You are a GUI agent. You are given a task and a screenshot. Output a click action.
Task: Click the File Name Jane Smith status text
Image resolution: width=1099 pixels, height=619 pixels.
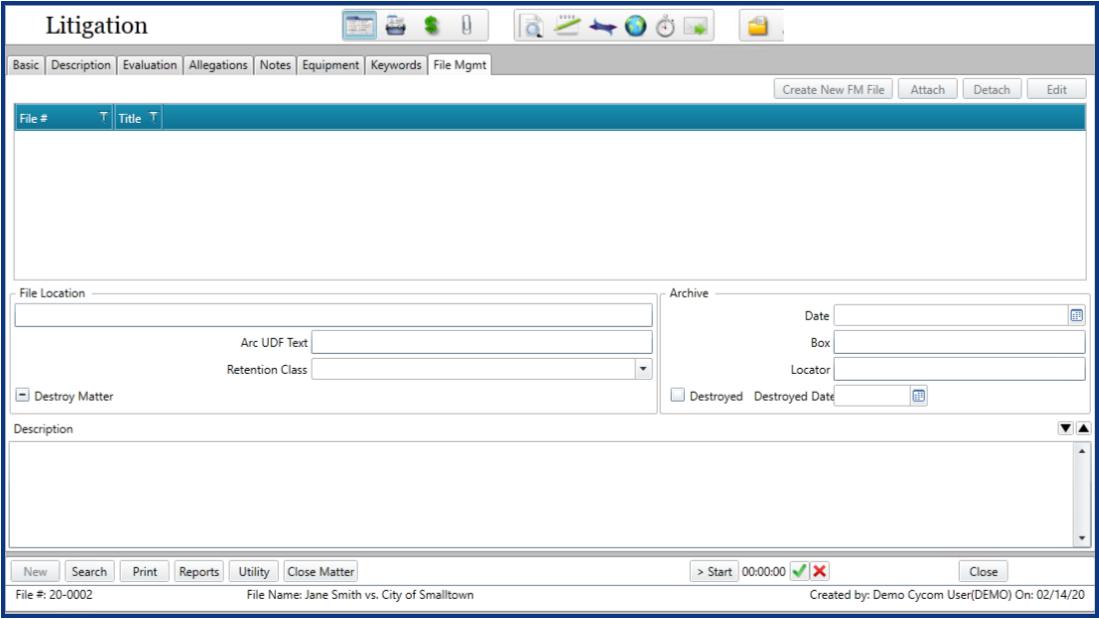click(360, 594)
